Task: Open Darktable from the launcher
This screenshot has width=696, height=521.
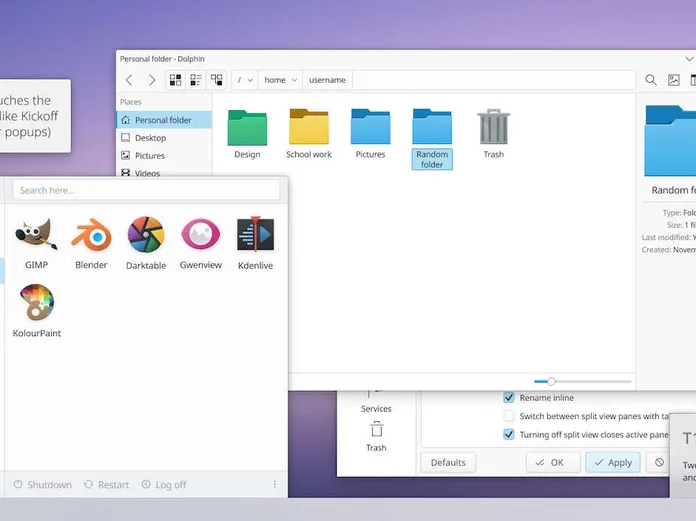Action: 146,243
